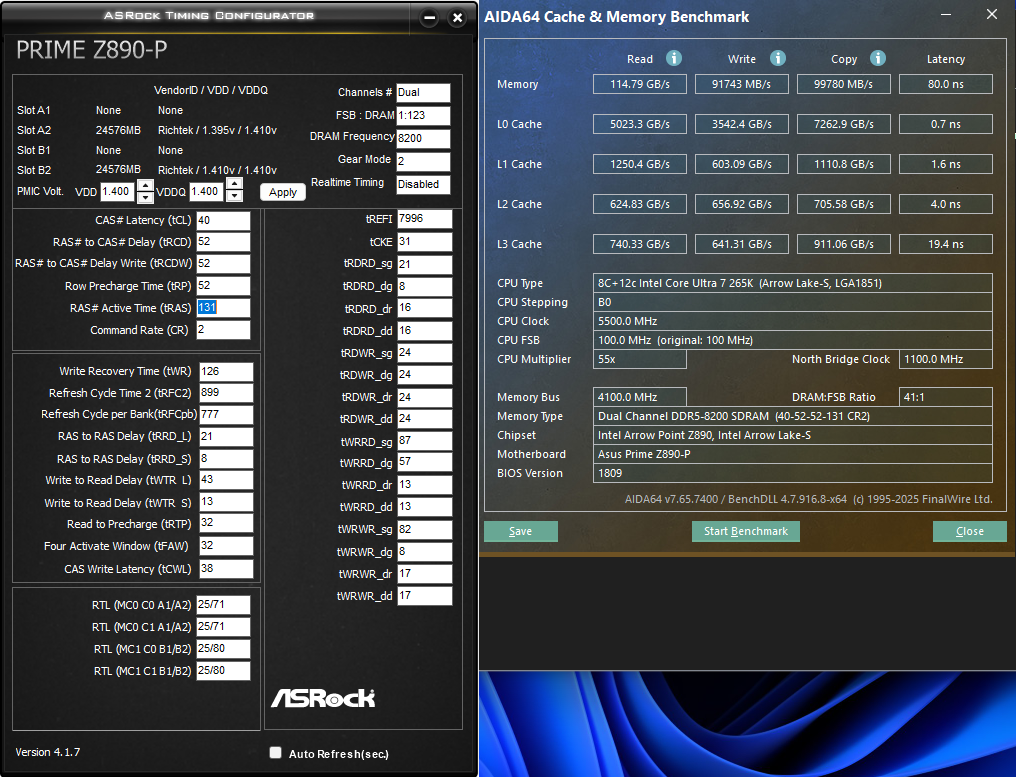This screenshot has width=1016, height=777.
Task: Click the DRAM:FSB Ratio 41:1 value
Action: pyautogui.click(x=945, y=397)
